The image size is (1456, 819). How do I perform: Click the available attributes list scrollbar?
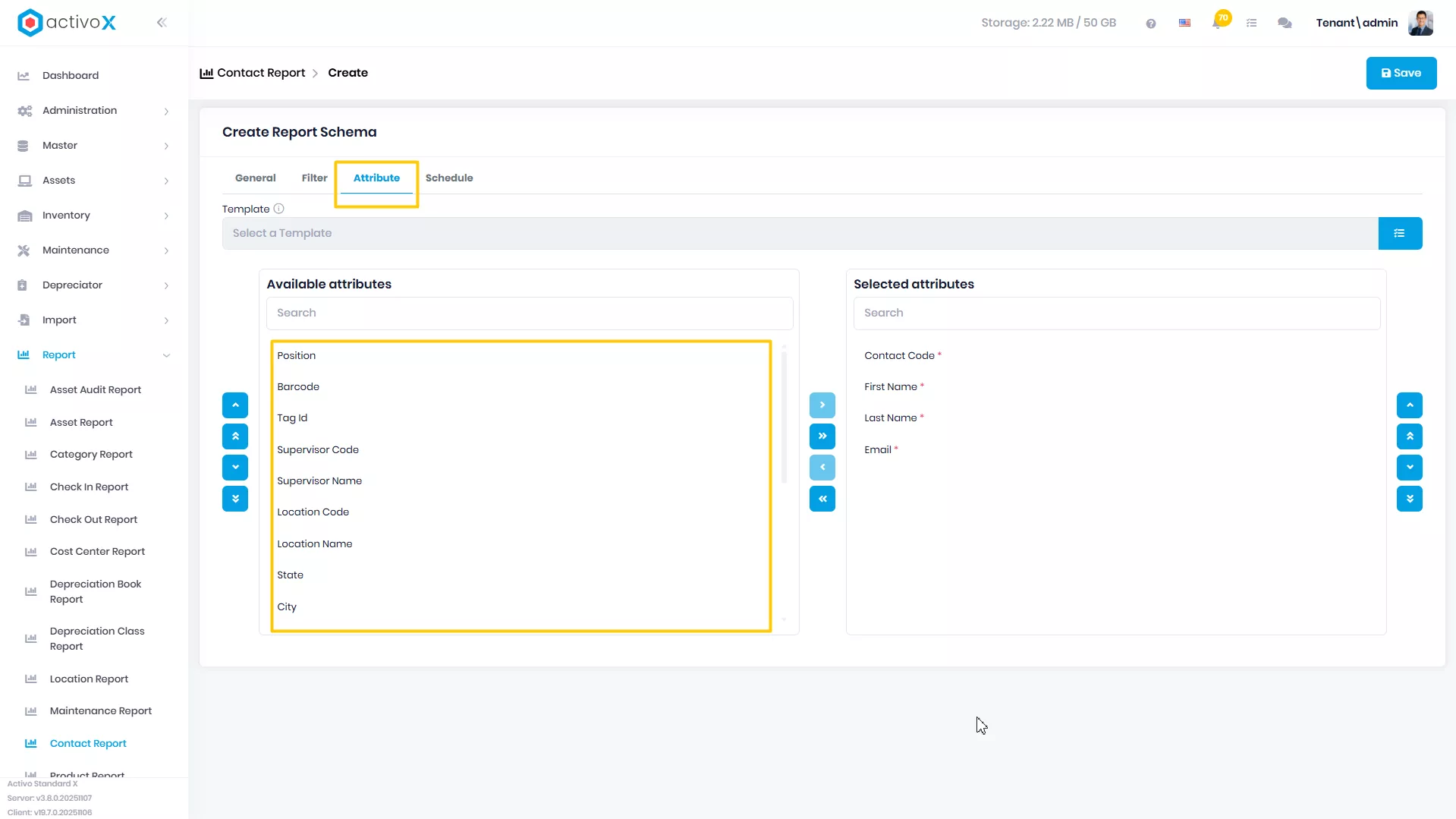point(784,416)
